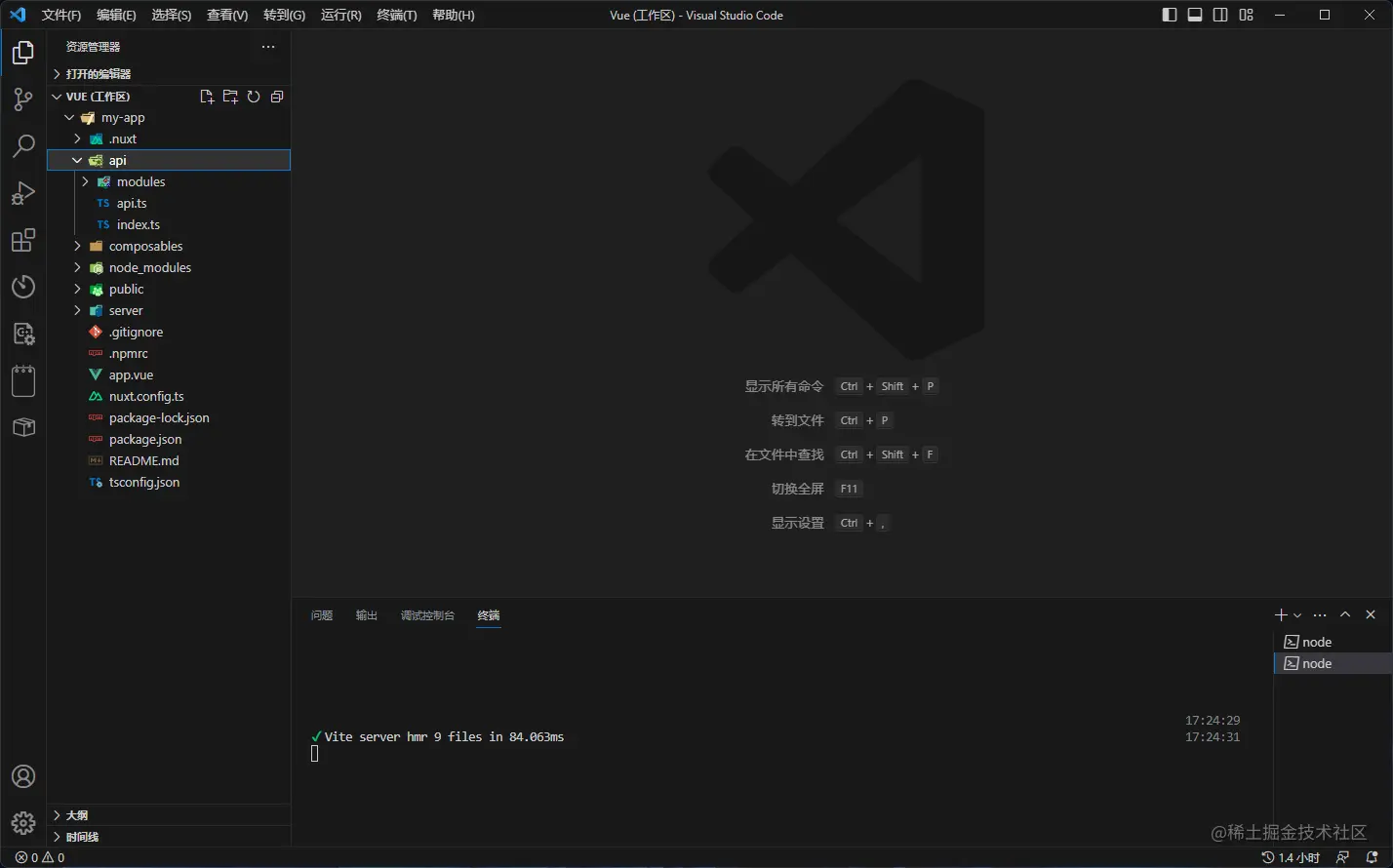Open the Explorer view in activity bar

point(23,53)
